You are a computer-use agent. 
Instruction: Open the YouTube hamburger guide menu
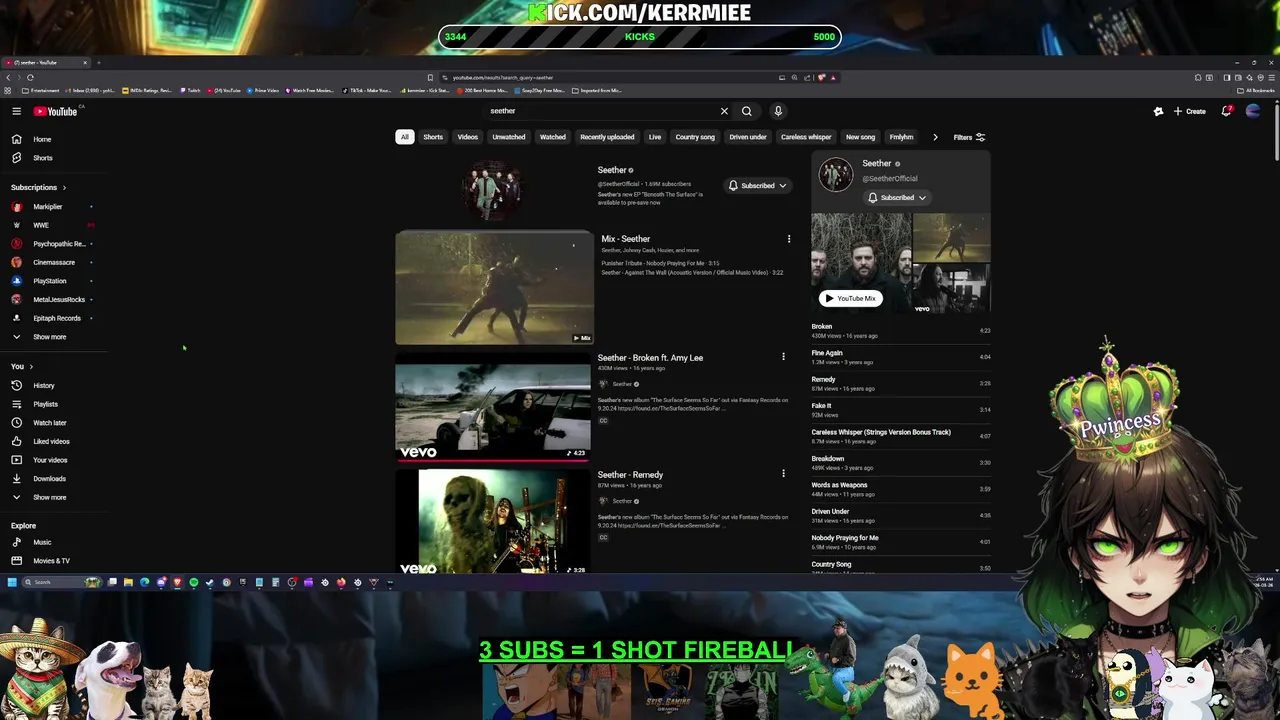(16, 111)
